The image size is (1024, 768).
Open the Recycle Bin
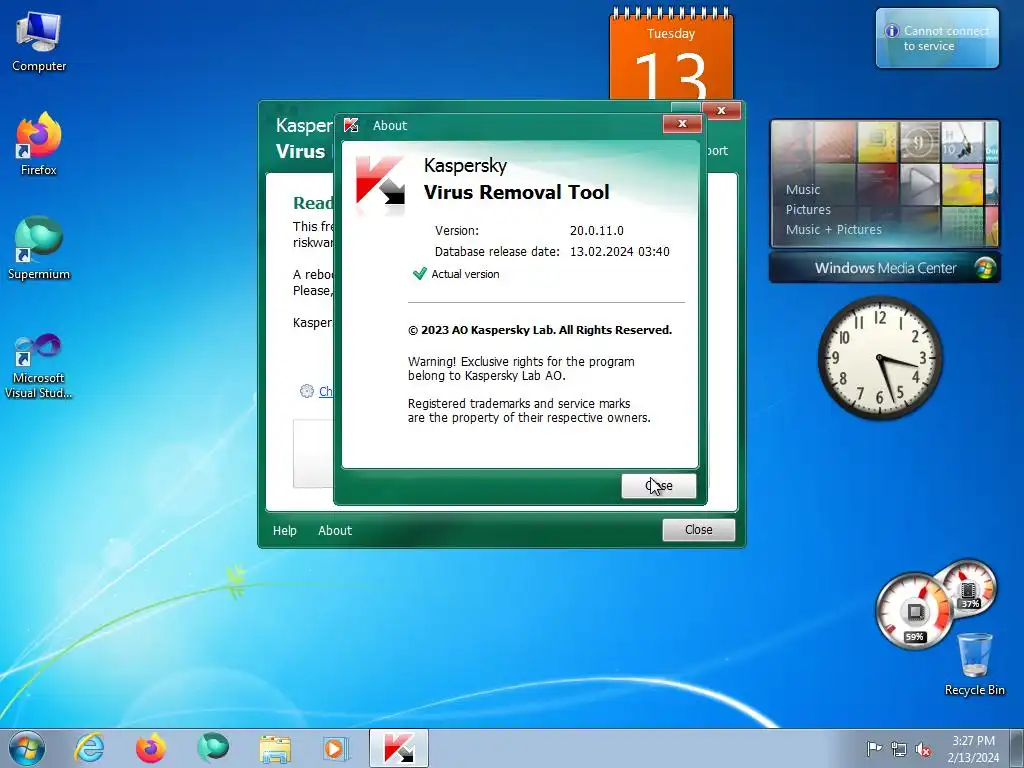tap(974, 664)
